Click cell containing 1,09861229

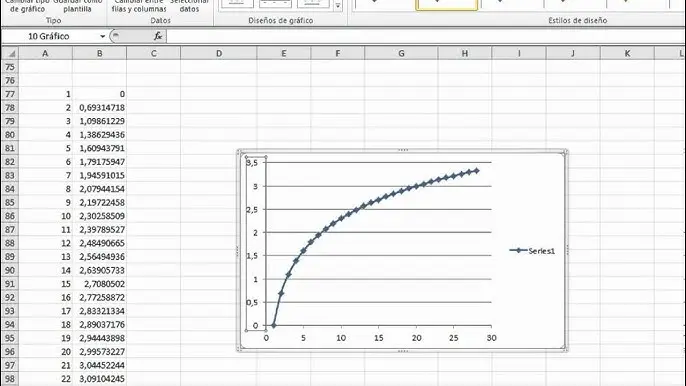click(99, 121)
